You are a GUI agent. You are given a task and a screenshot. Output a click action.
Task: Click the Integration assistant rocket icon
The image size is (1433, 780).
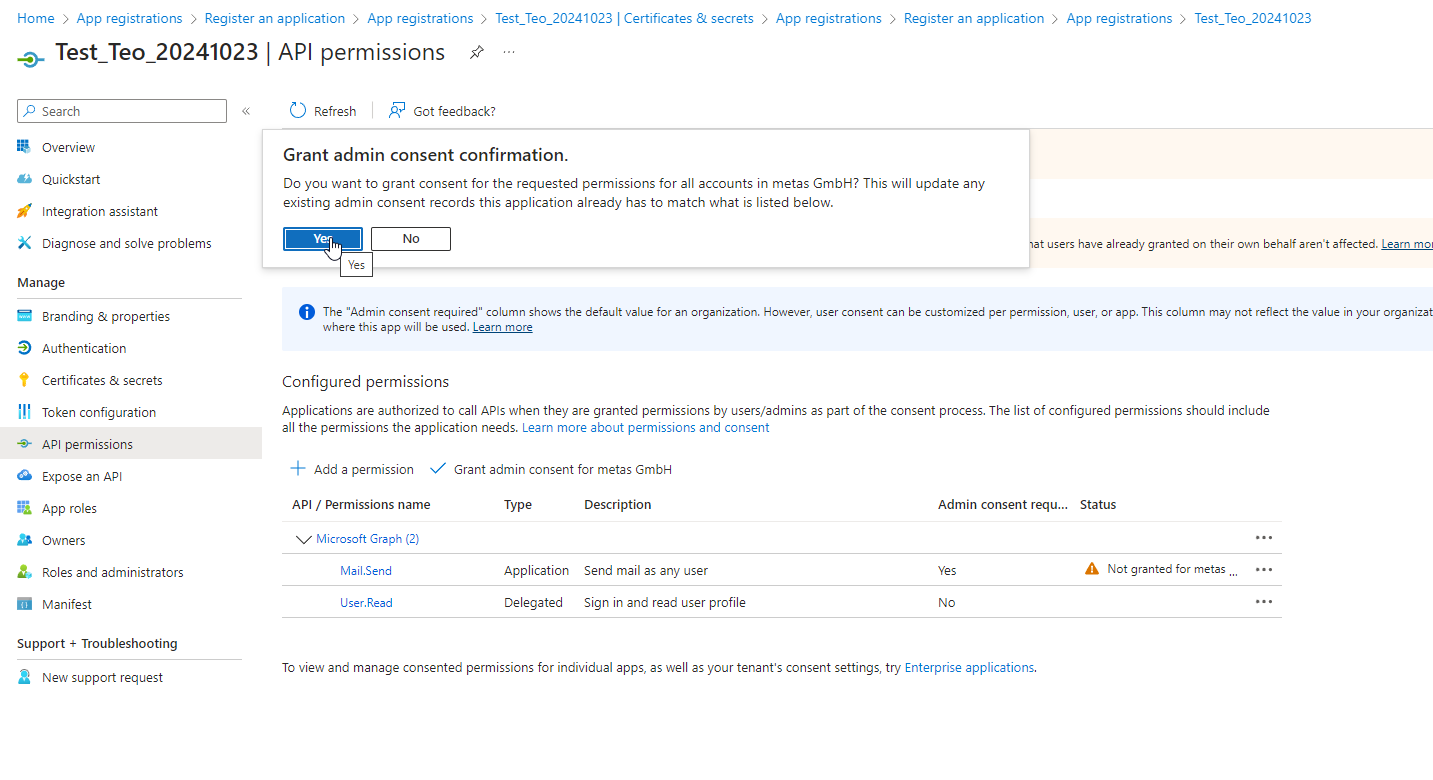coord(24,211)
